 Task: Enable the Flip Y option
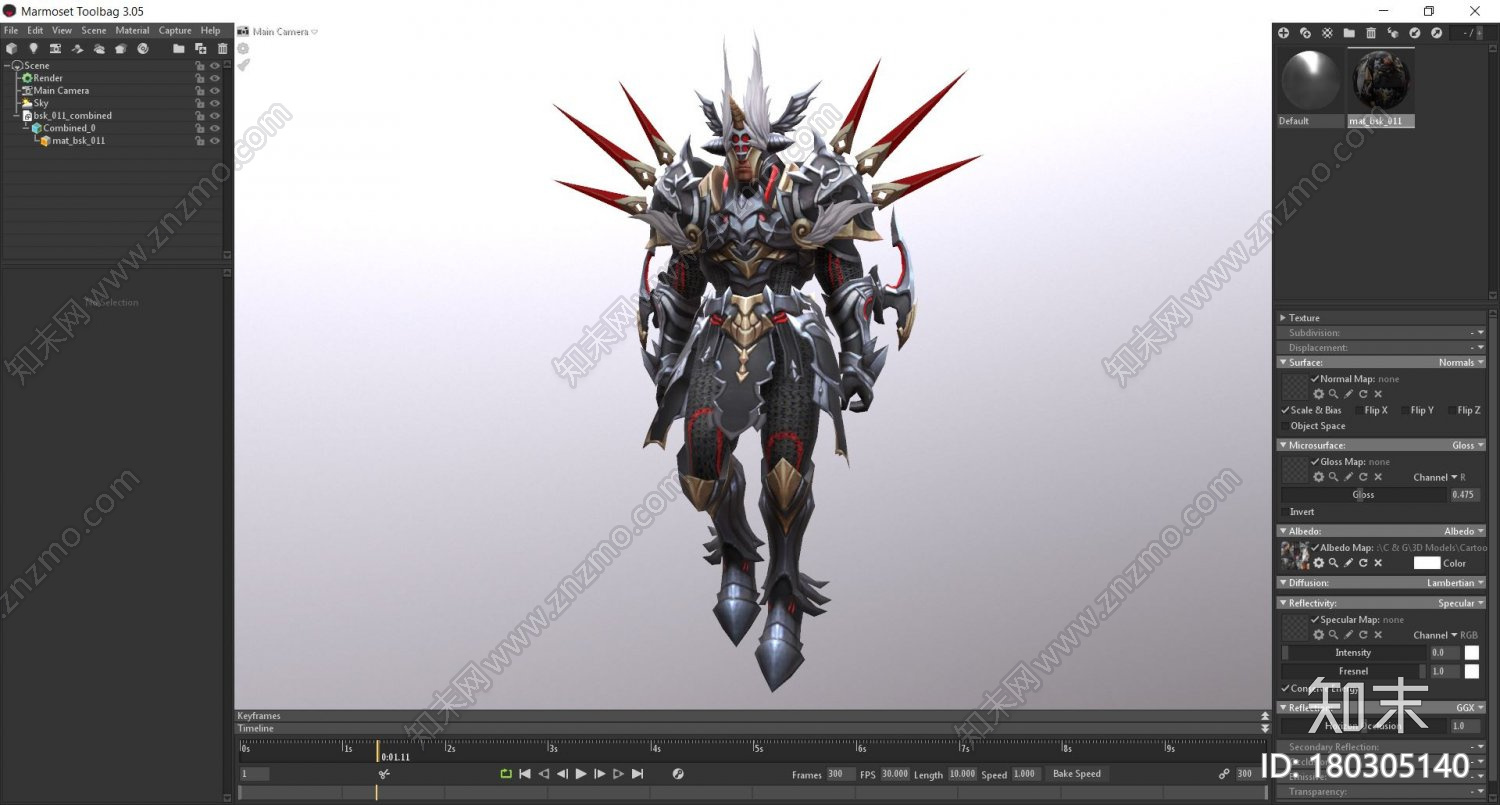point(1405,410)
